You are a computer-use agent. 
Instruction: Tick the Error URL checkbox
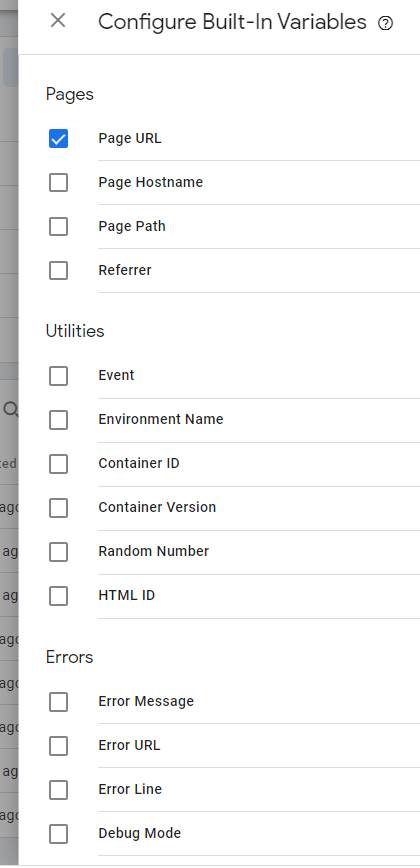[x=59, y=746]
